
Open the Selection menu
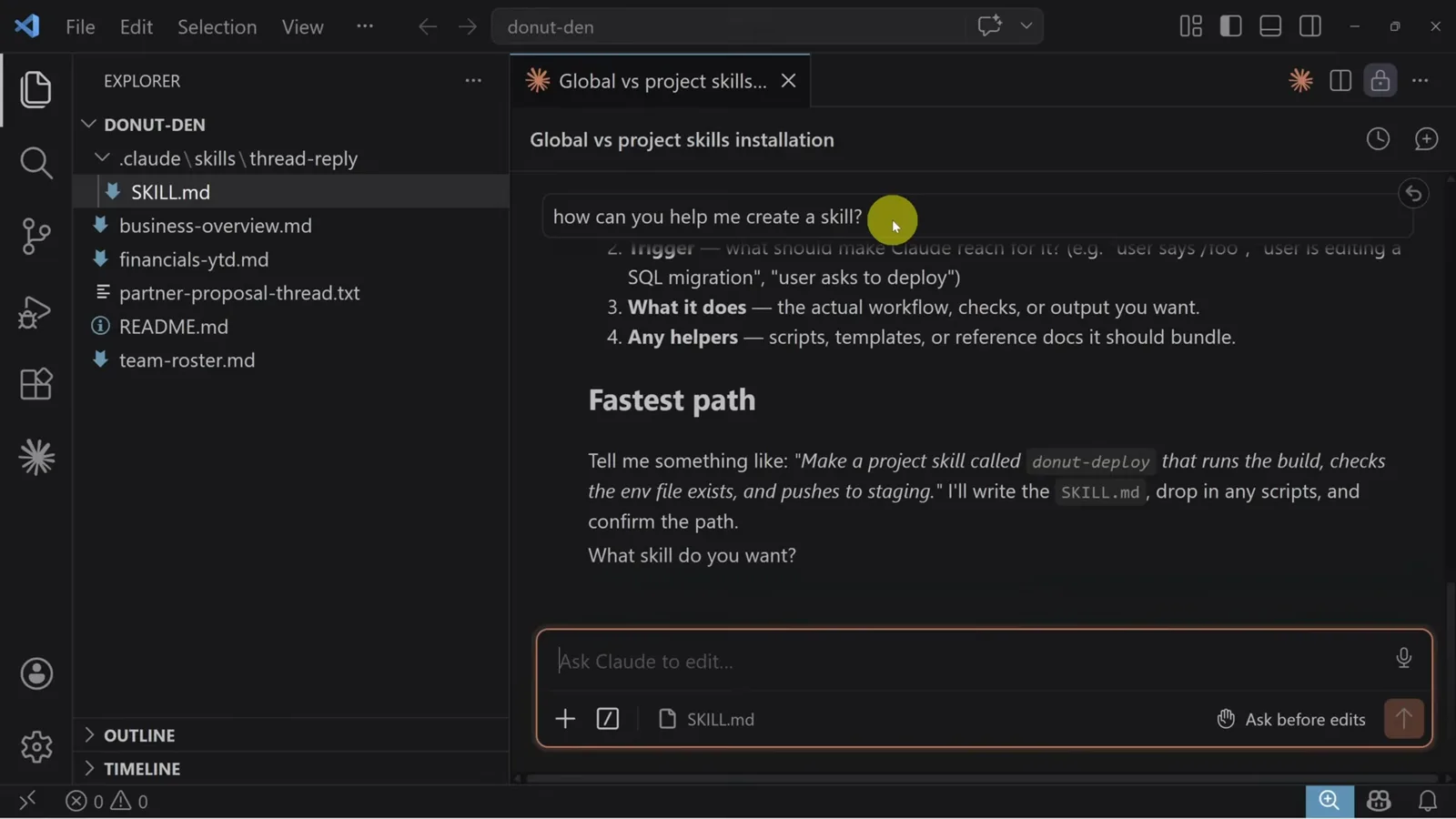coord(217,26)
